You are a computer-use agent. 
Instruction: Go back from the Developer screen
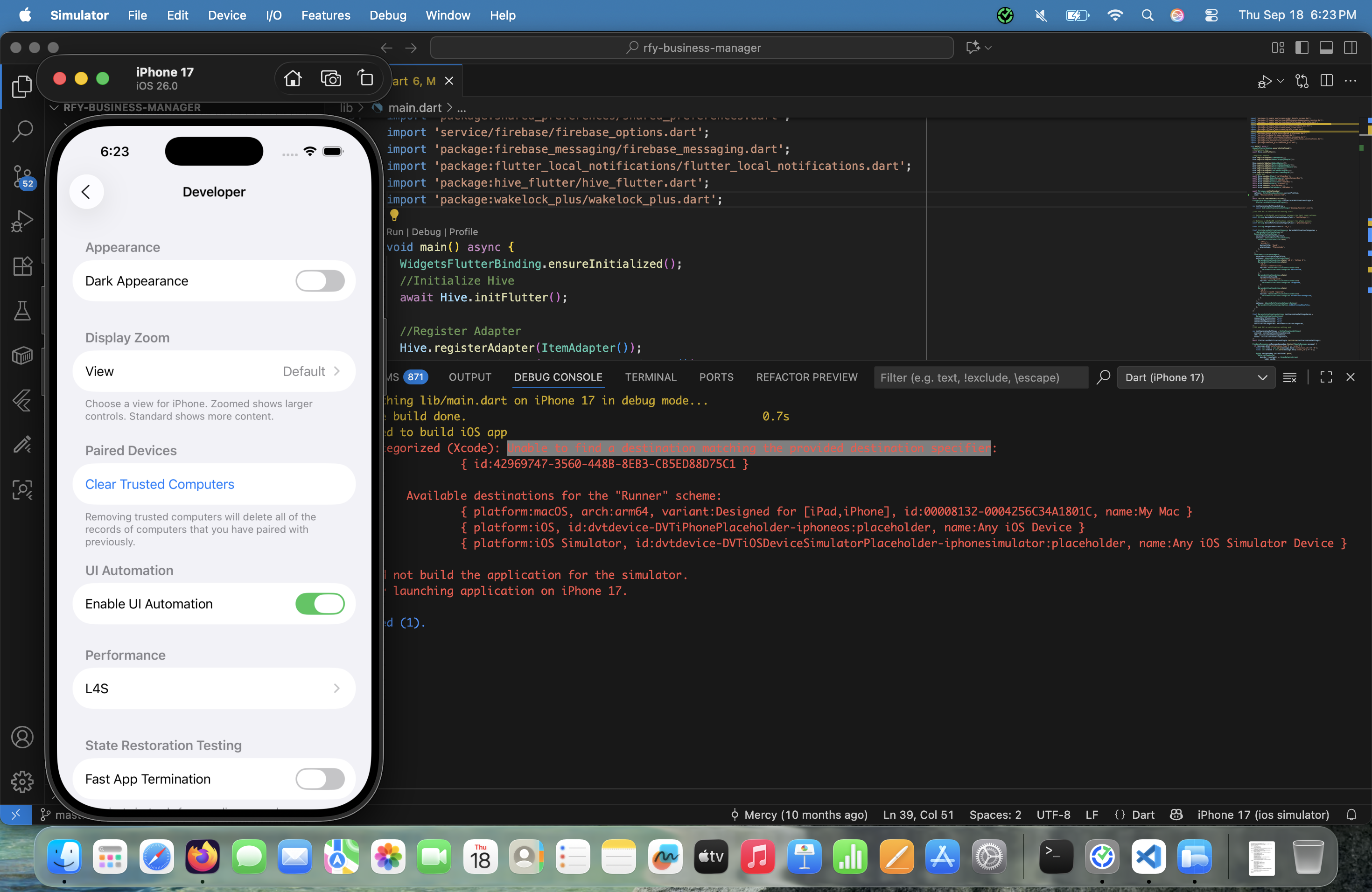coord(86,192)
